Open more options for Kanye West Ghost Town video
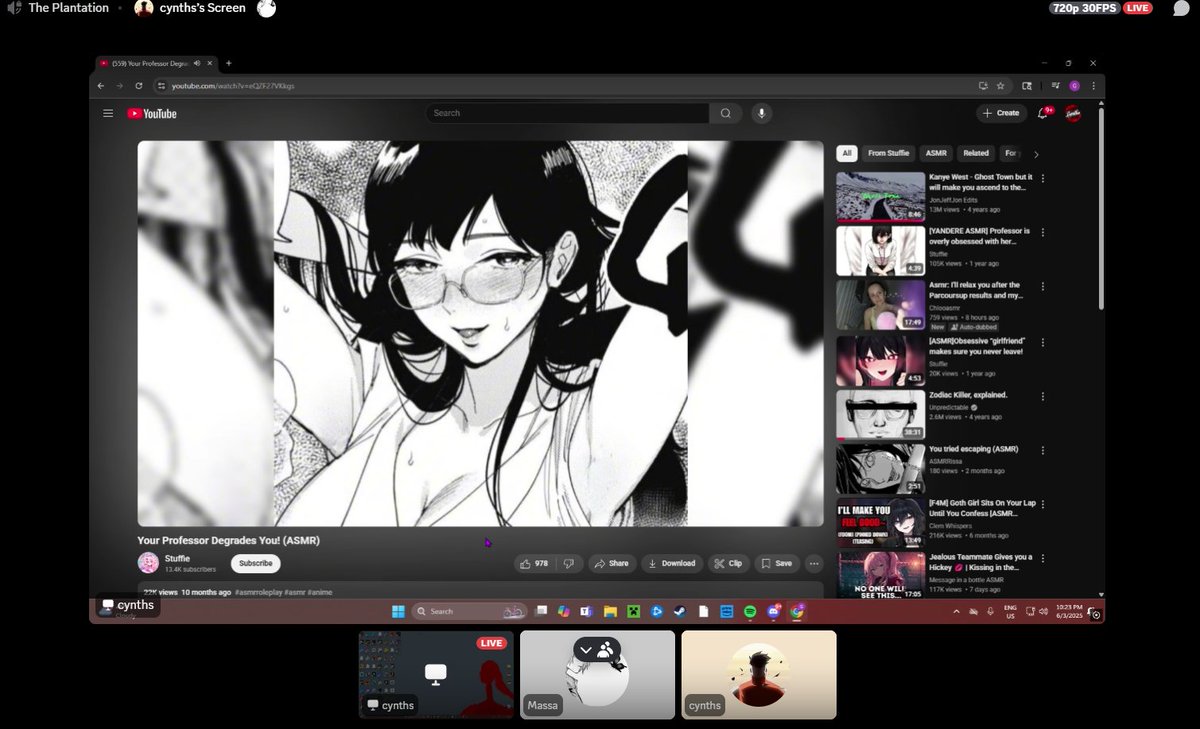This screenshot has width=1200, height=729. (1043, 178)
